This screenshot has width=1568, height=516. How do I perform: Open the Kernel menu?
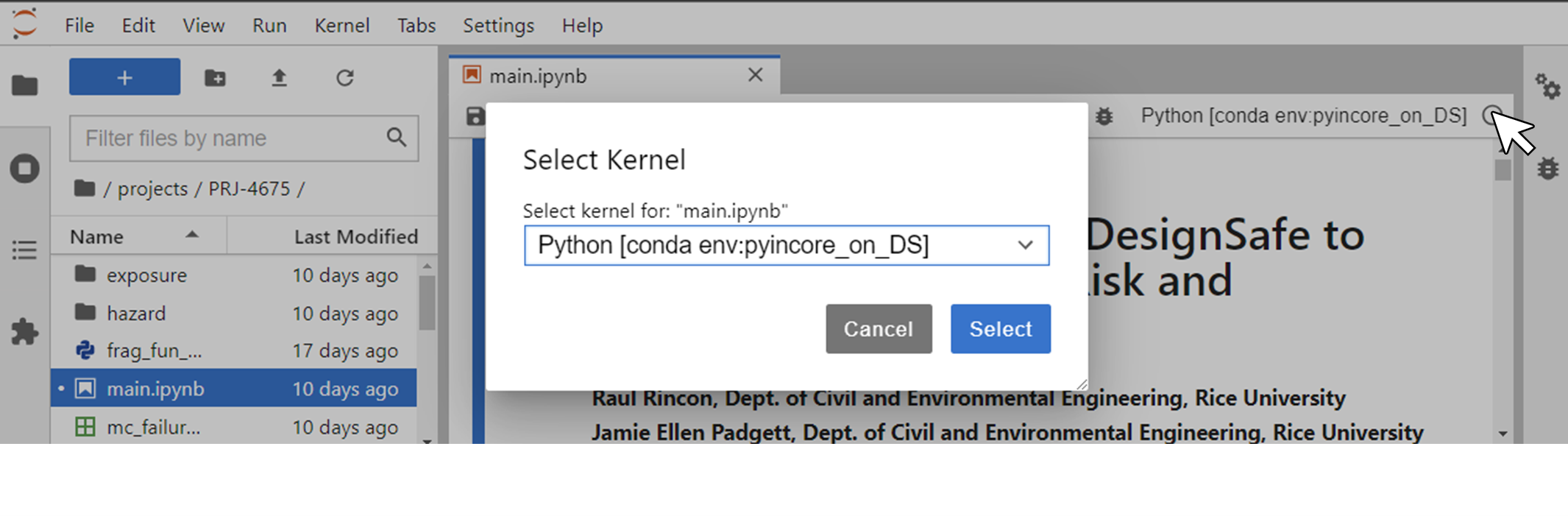click(x=341, y=25)
